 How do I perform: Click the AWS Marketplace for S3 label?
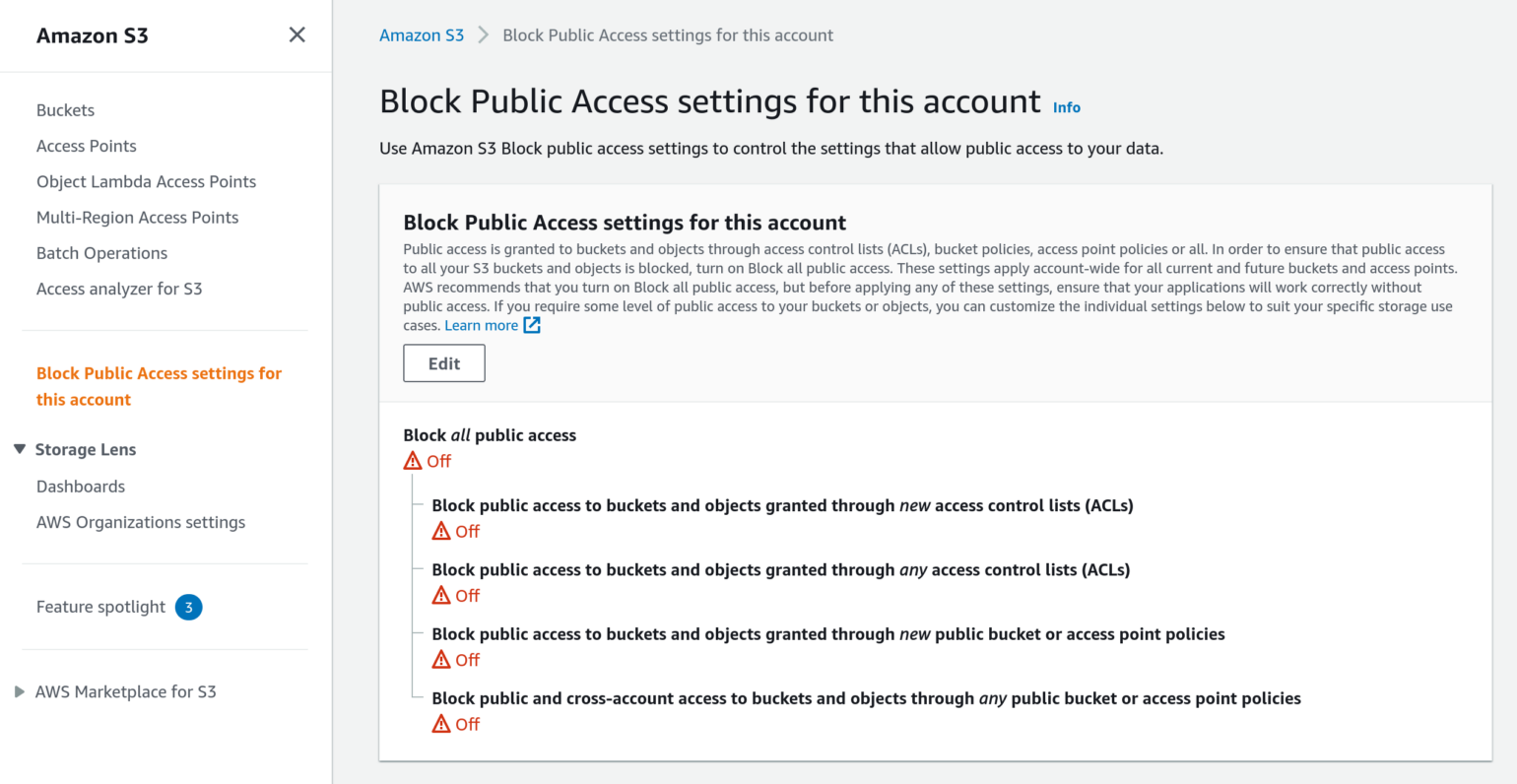[x=125, y=691]
